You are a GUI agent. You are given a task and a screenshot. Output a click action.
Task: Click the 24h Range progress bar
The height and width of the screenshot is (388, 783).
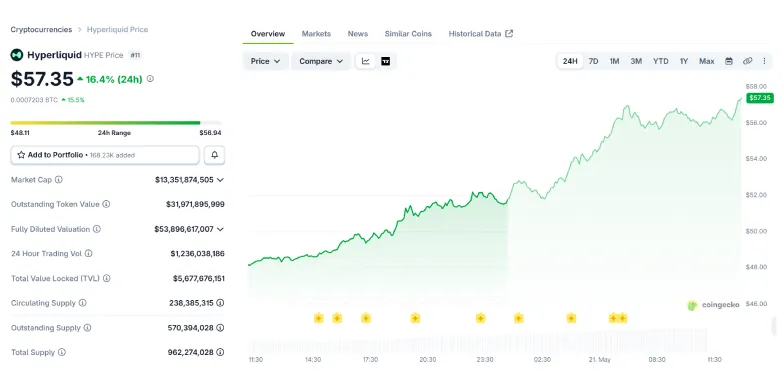[x=116, y=122]
